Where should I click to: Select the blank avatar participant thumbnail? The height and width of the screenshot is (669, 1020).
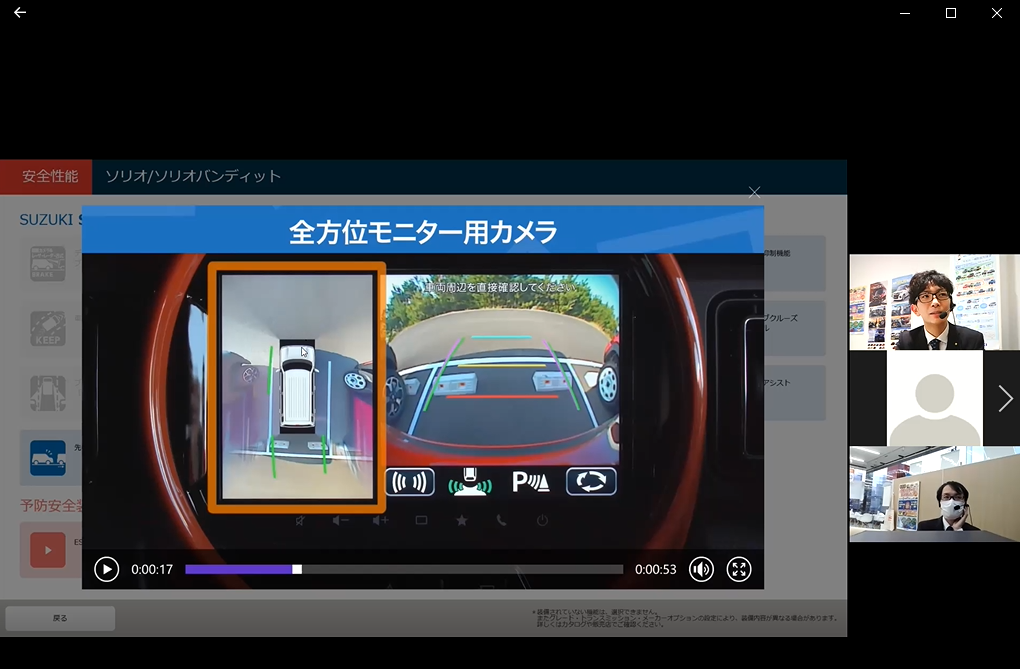pos(934,398)
